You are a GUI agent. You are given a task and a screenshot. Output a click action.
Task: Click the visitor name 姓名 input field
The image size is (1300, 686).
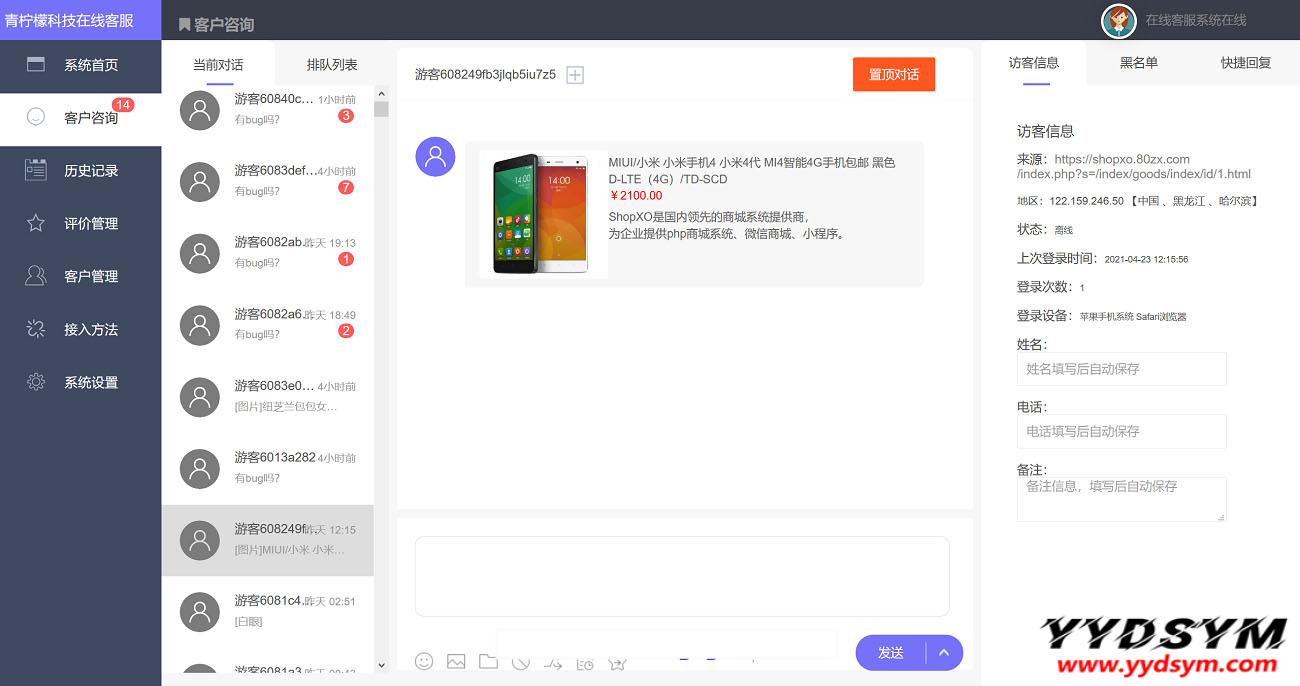pyautogui.click(x=1121, y=369)
